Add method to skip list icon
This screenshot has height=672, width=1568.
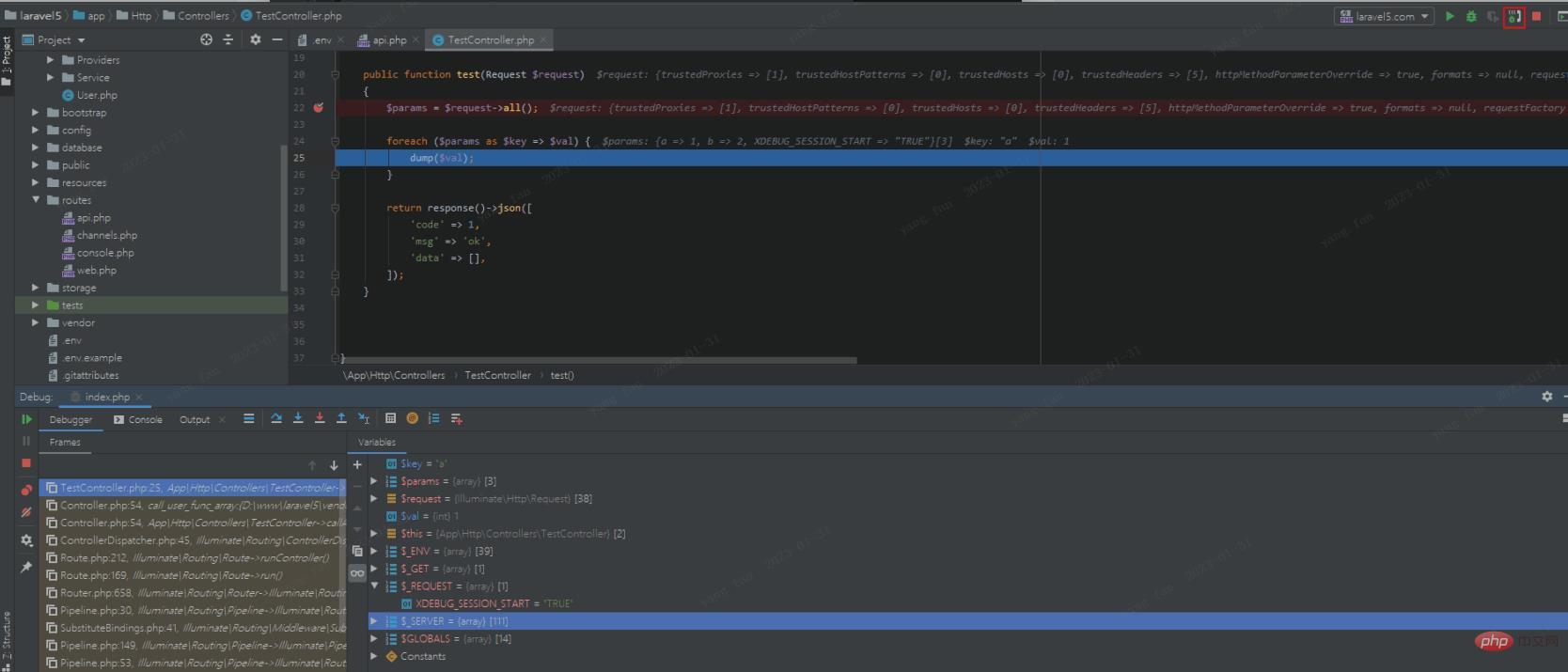(456, 418)
